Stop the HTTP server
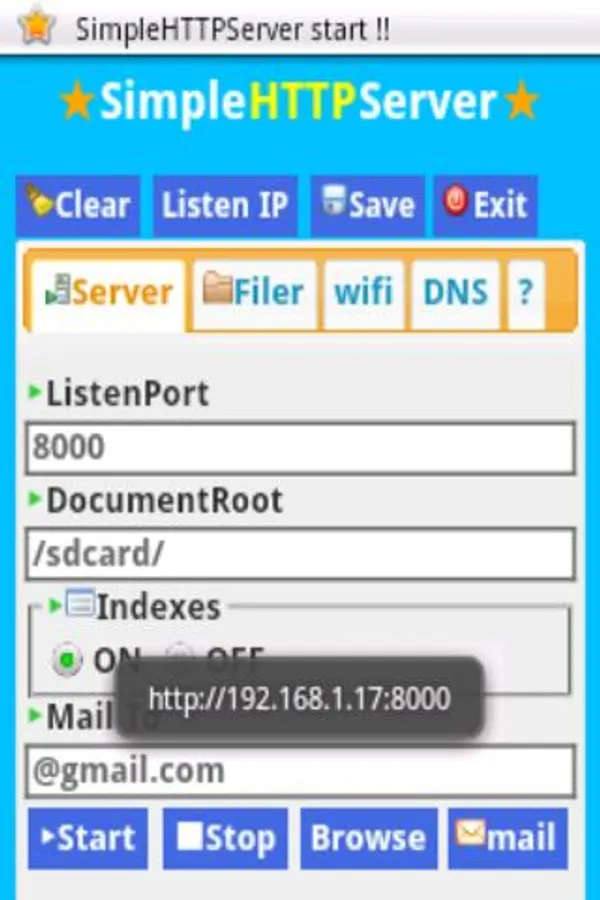Viewport: 600px width, 900px height. [x=225, y=839]
